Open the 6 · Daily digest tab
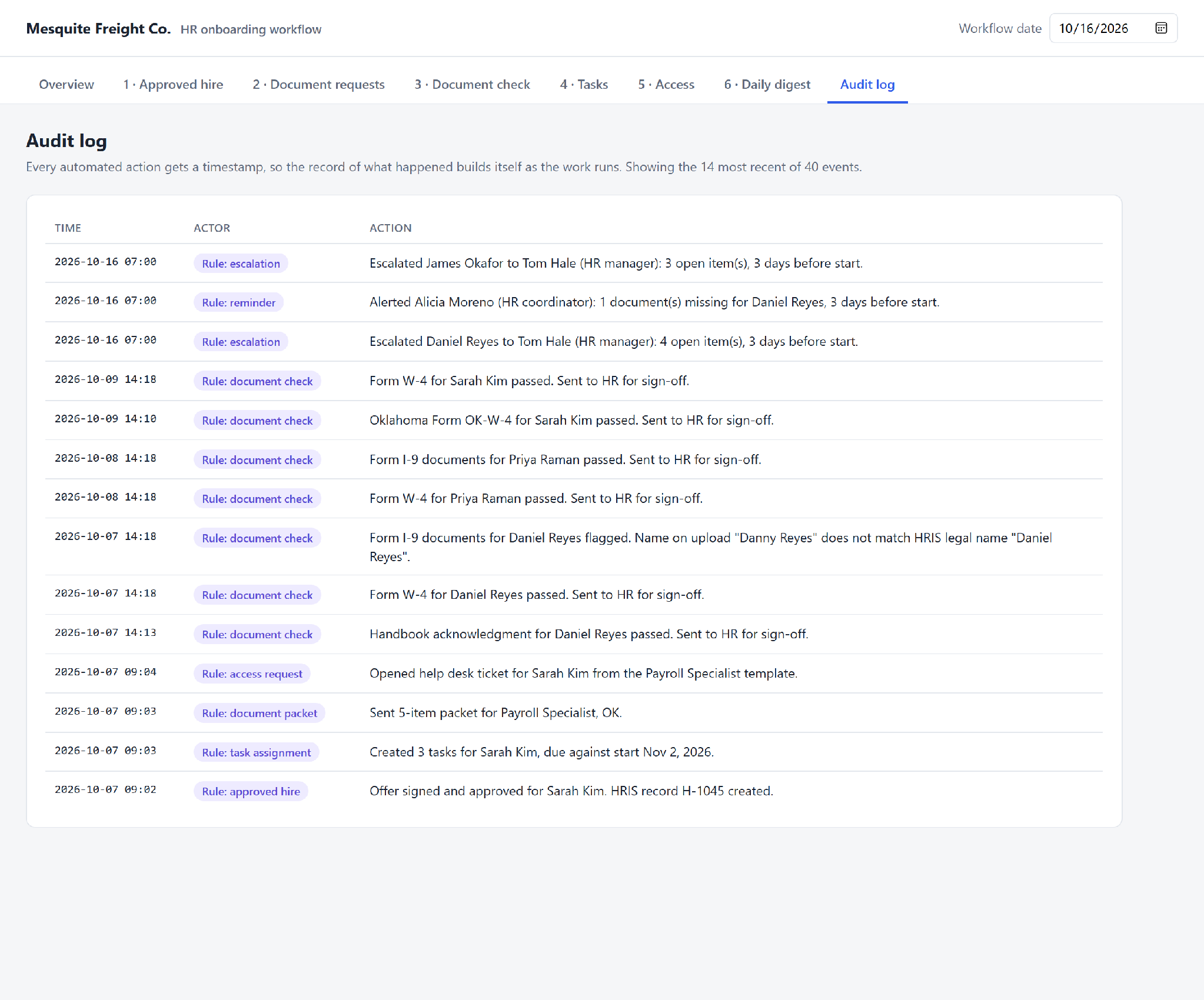1204x1000 pixels. [767, 85]
